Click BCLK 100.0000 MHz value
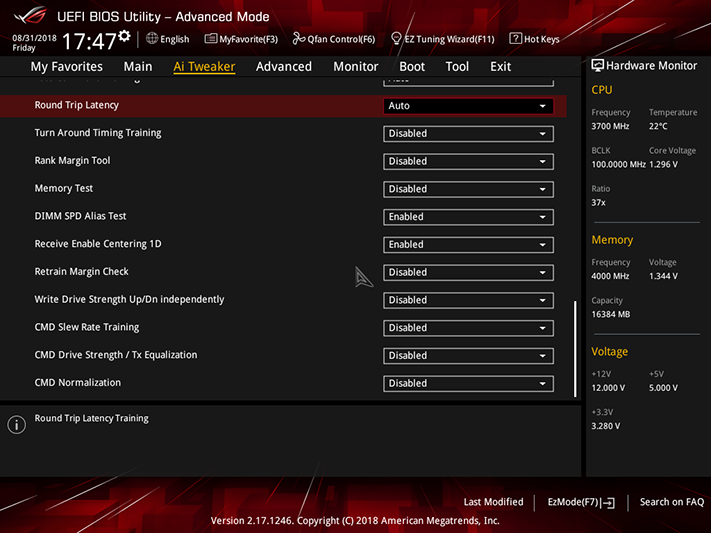Screen dimensions: 711x533 tap(618, 164)
